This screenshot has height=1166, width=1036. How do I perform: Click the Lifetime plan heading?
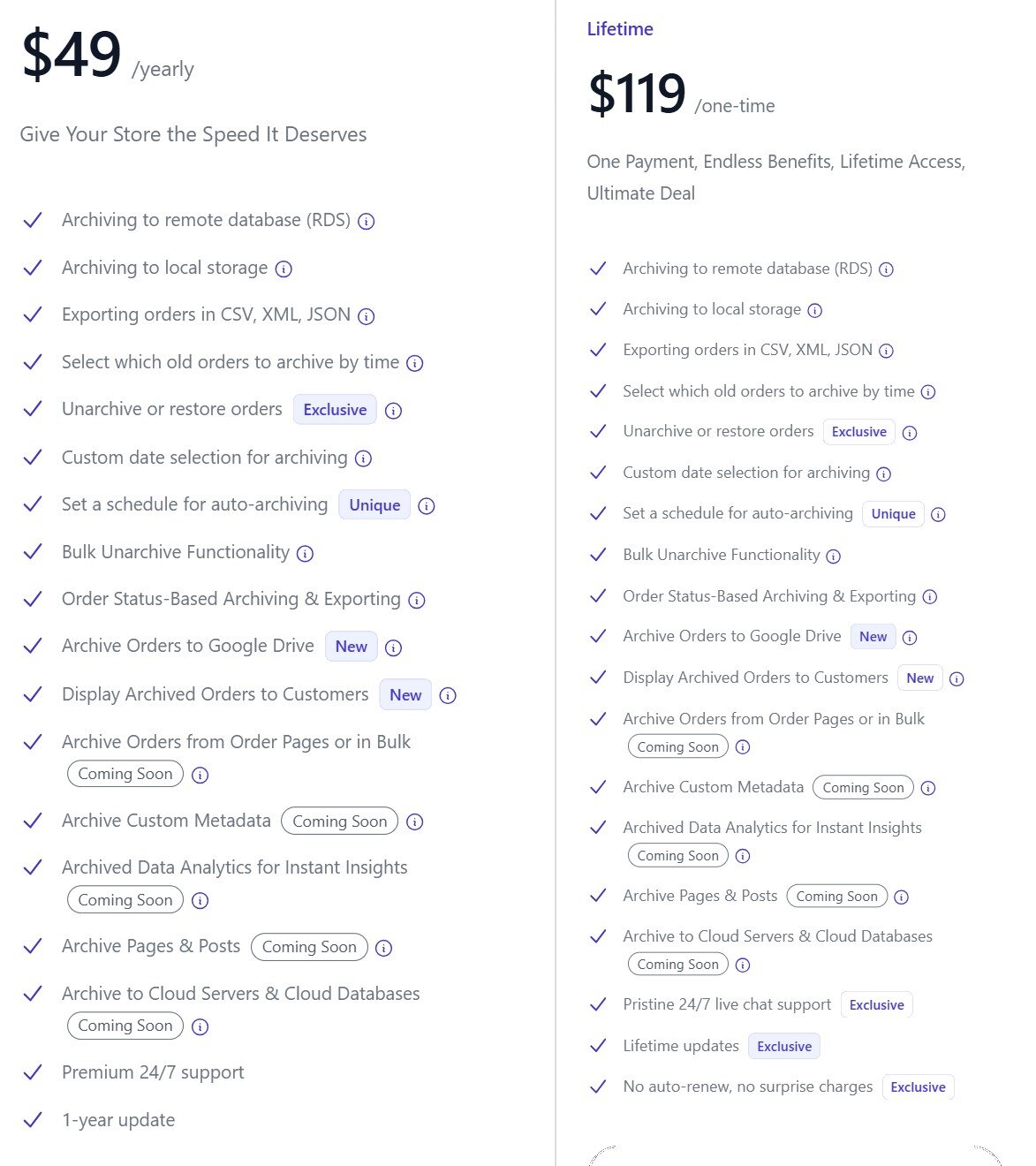click(x=620, y=29)
